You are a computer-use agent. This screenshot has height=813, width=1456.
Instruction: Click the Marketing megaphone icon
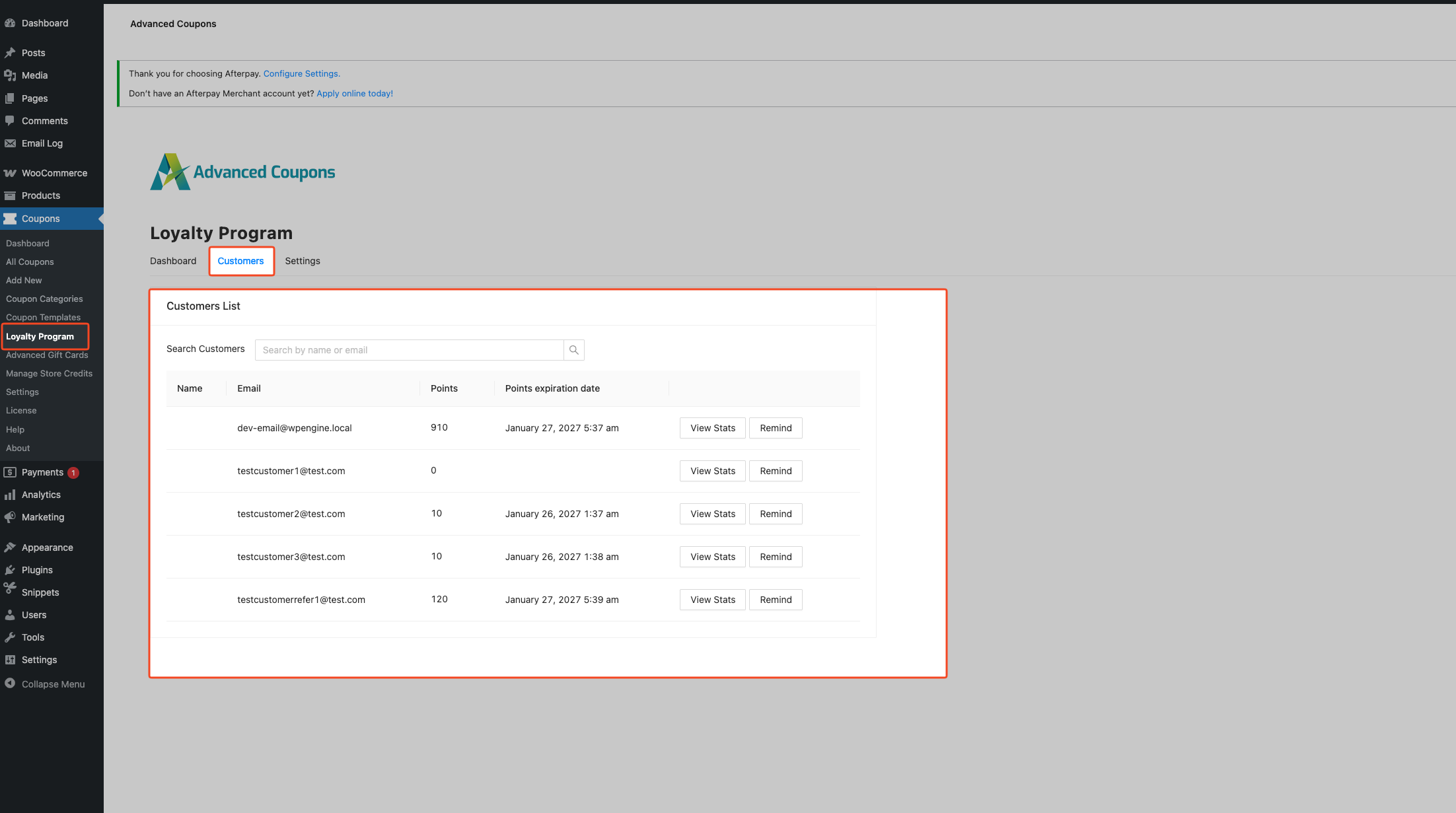(10, 517)
